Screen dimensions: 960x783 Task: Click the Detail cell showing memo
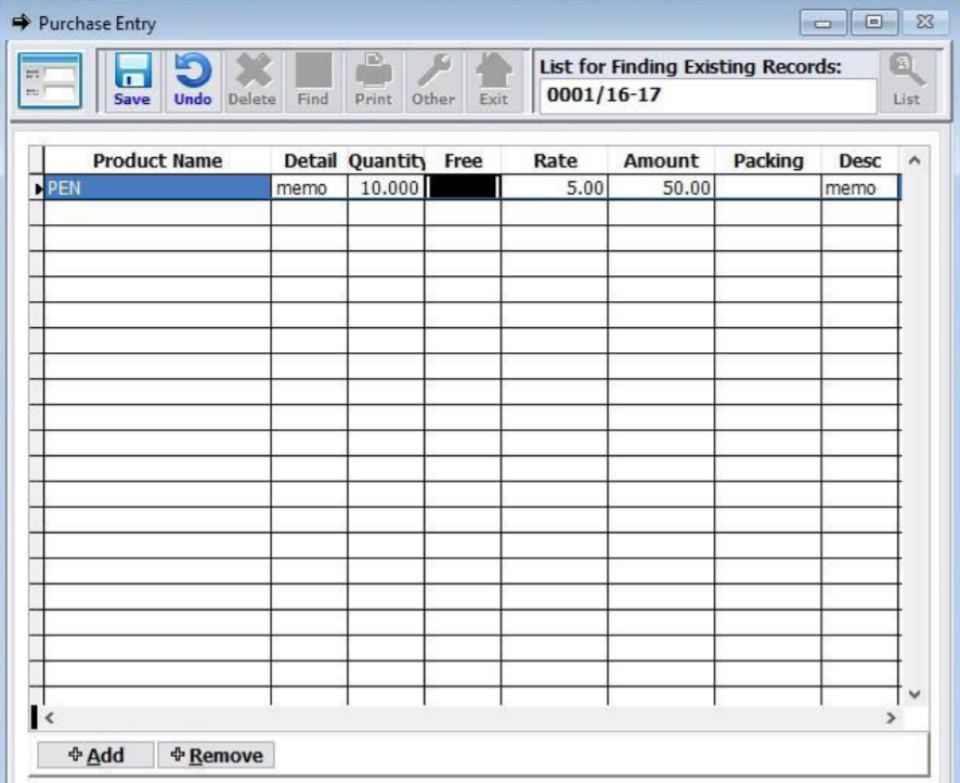coord(309,187)
